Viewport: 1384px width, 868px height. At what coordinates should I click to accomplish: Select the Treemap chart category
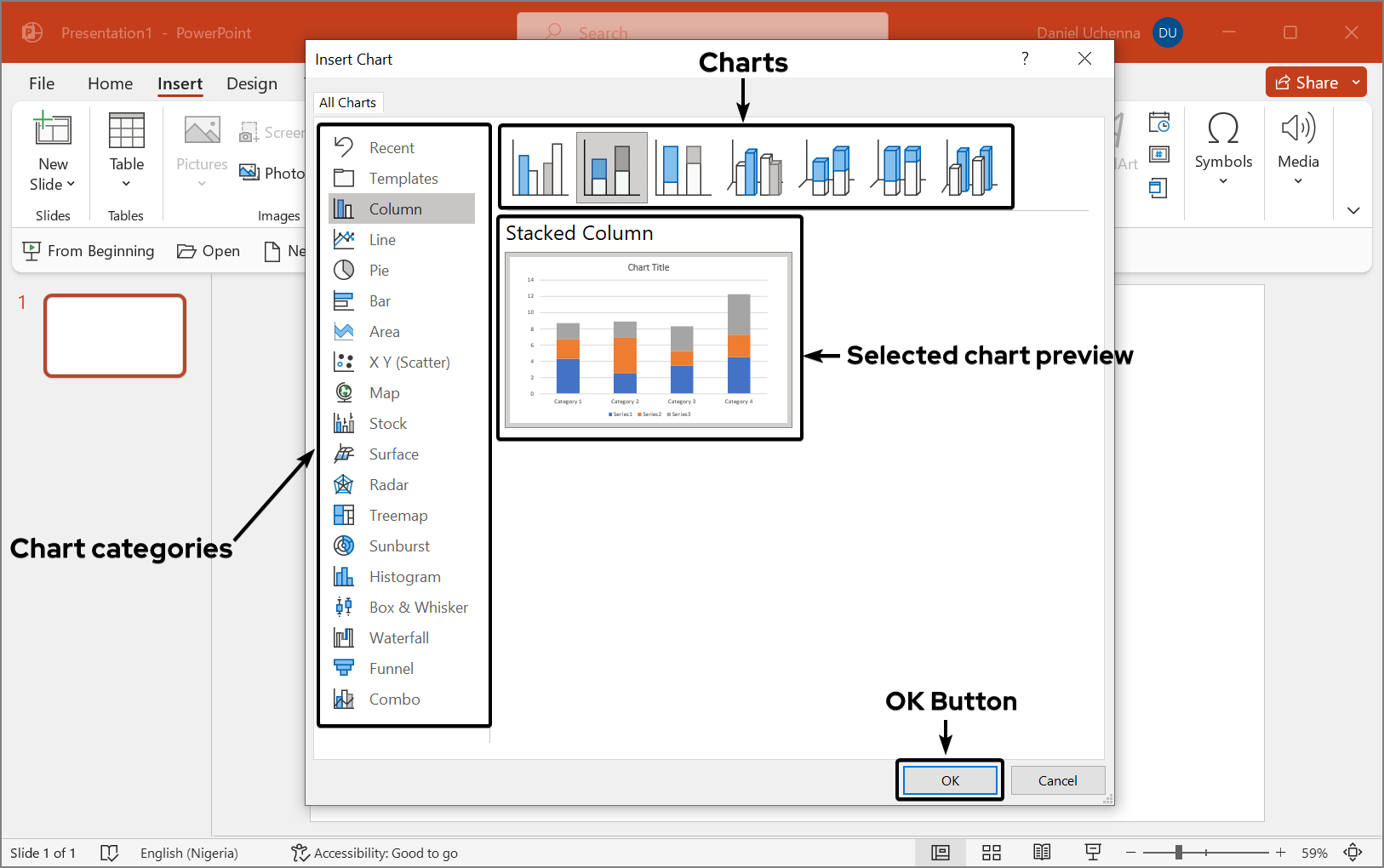tap(399, 515)
